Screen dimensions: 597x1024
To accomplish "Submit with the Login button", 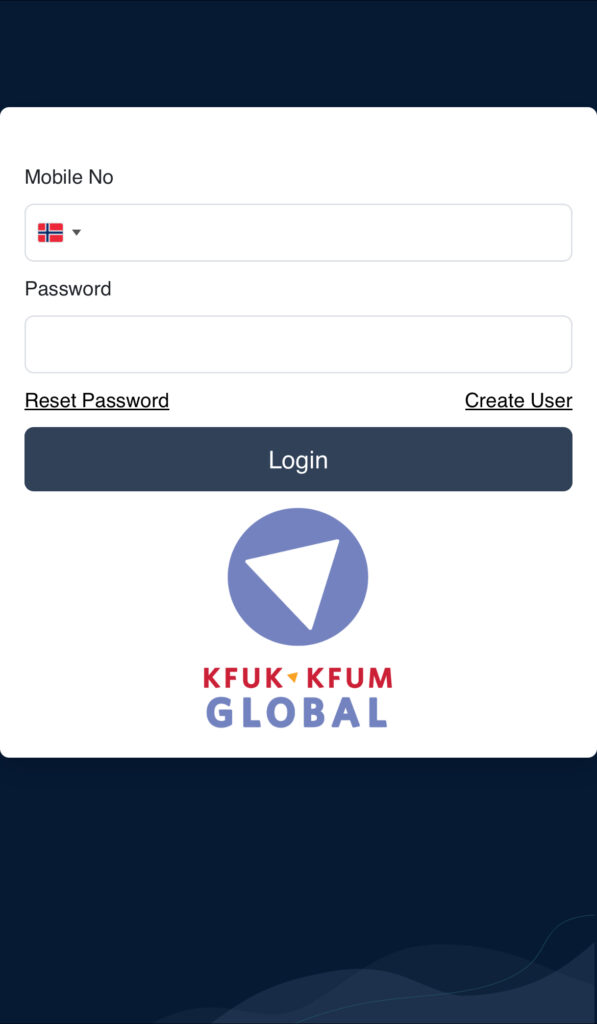I will (298, 459).
